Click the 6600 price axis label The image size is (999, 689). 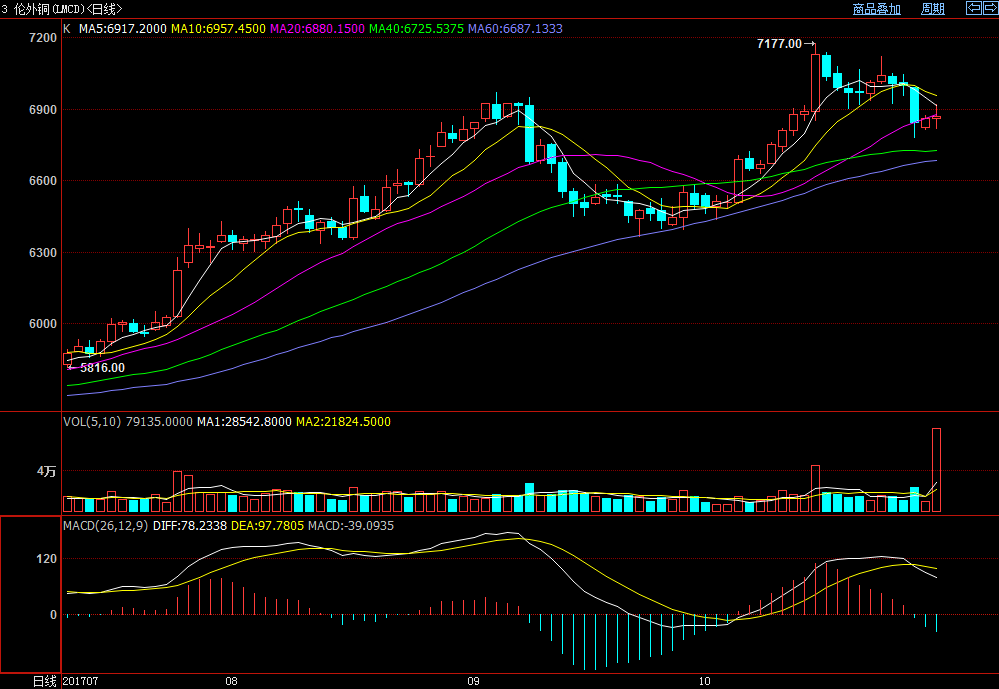click(43, 181)
